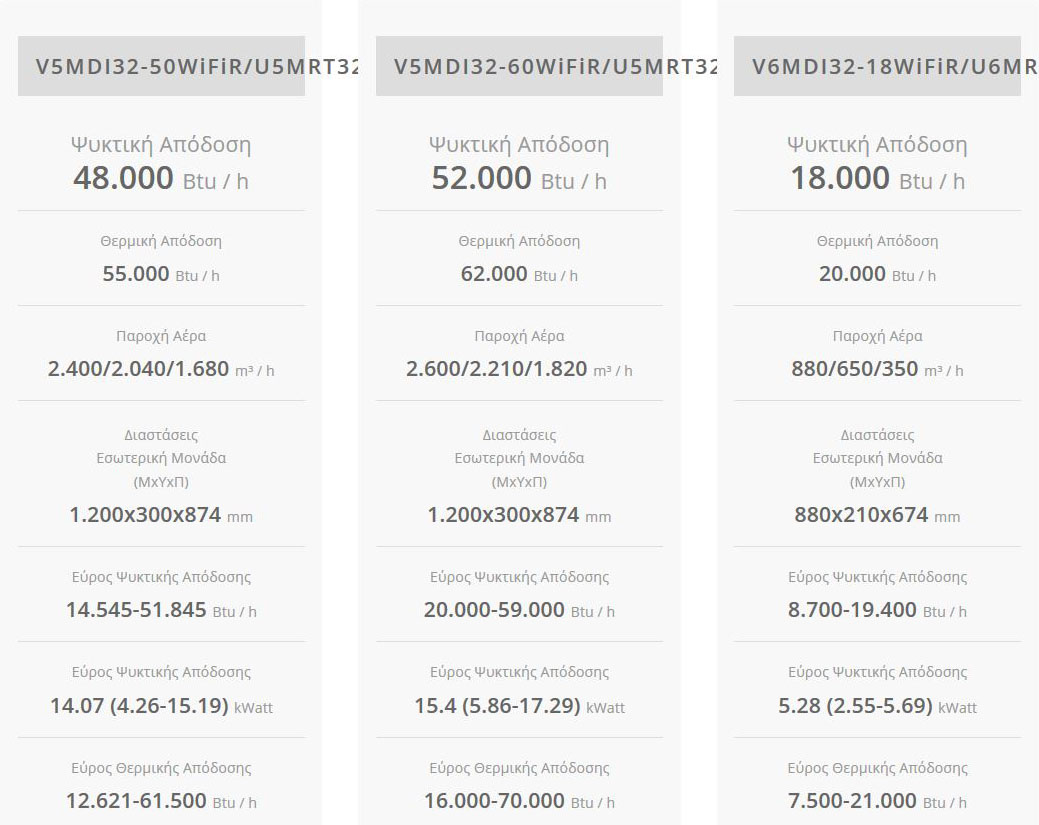
Task: Click the V5MDI32-50WiFiR model header
Action: (x=161, y=67)
